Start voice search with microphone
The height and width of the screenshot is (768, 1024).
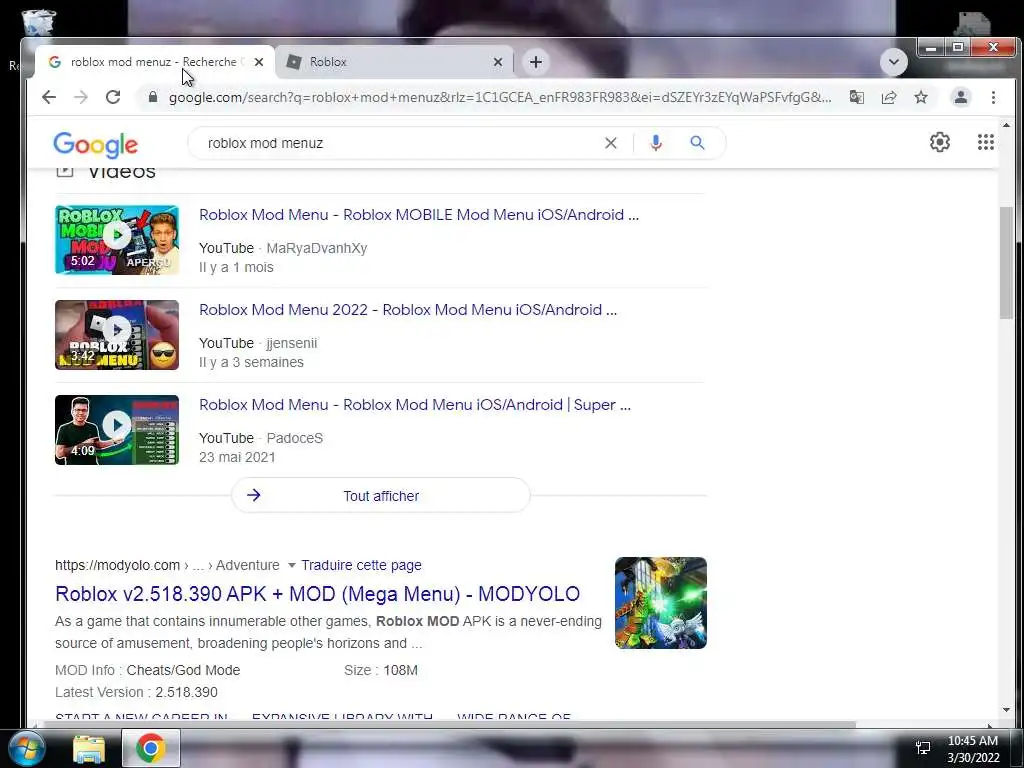tap(656, 143)
